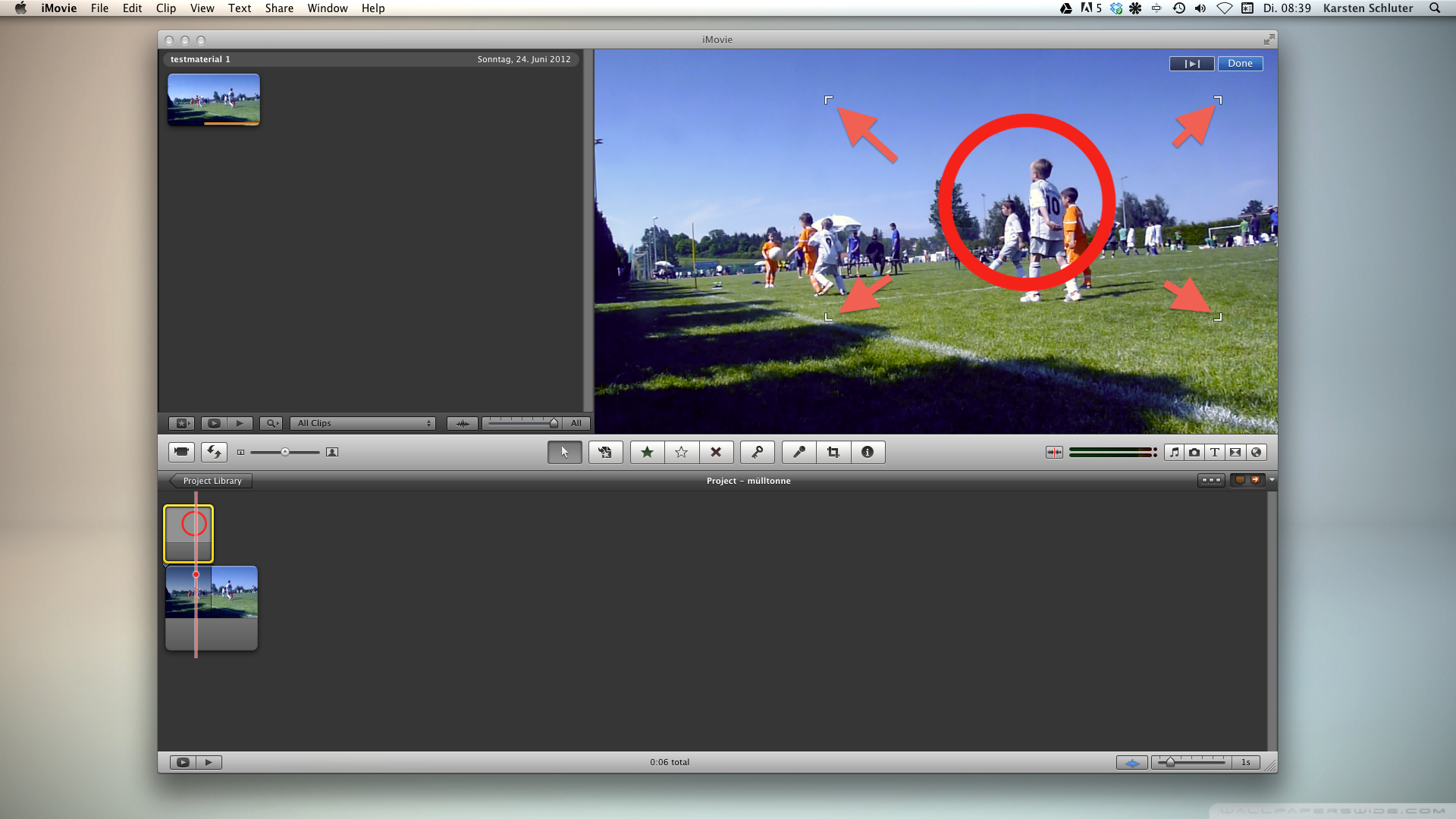Mark selection as favorite with green star
This screenshot has width=1456, height=819.
point(647,452)
